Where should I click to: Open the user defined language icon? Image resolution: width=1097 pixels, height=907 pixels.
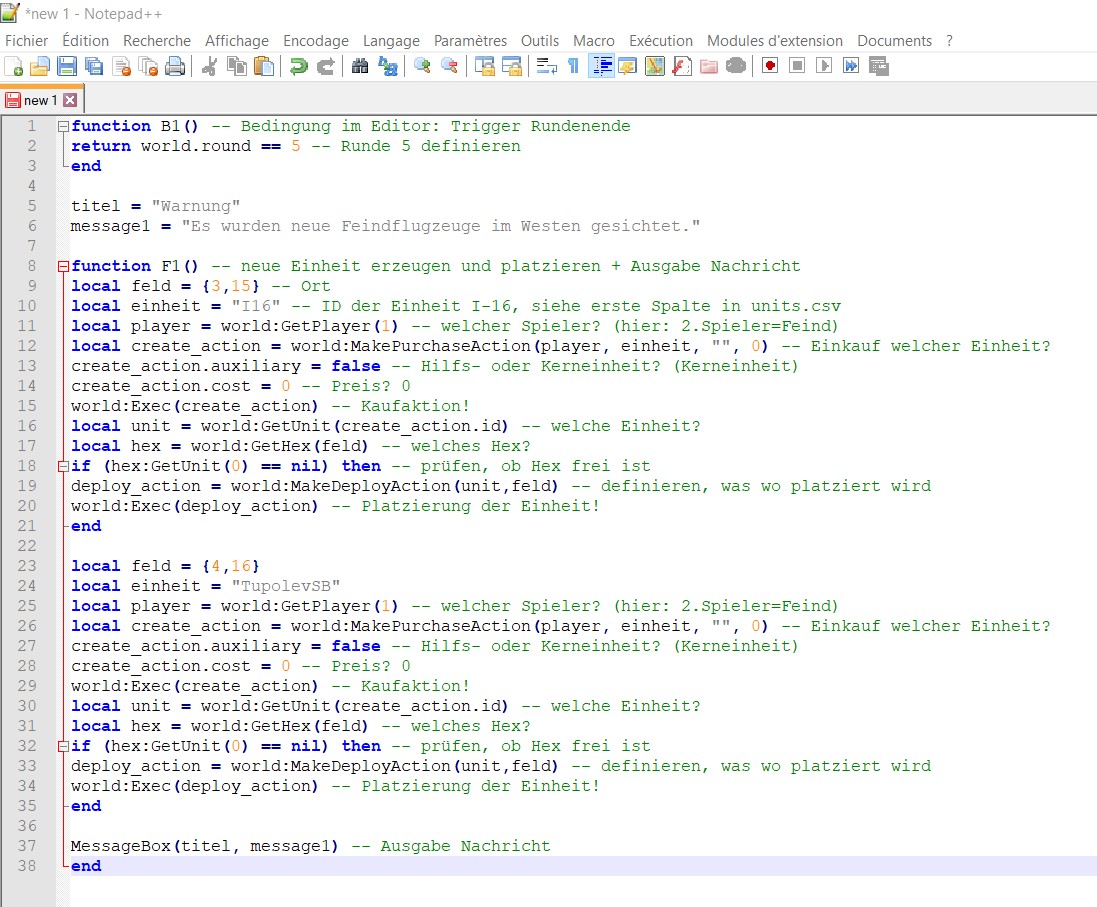[x=628, y=66]
